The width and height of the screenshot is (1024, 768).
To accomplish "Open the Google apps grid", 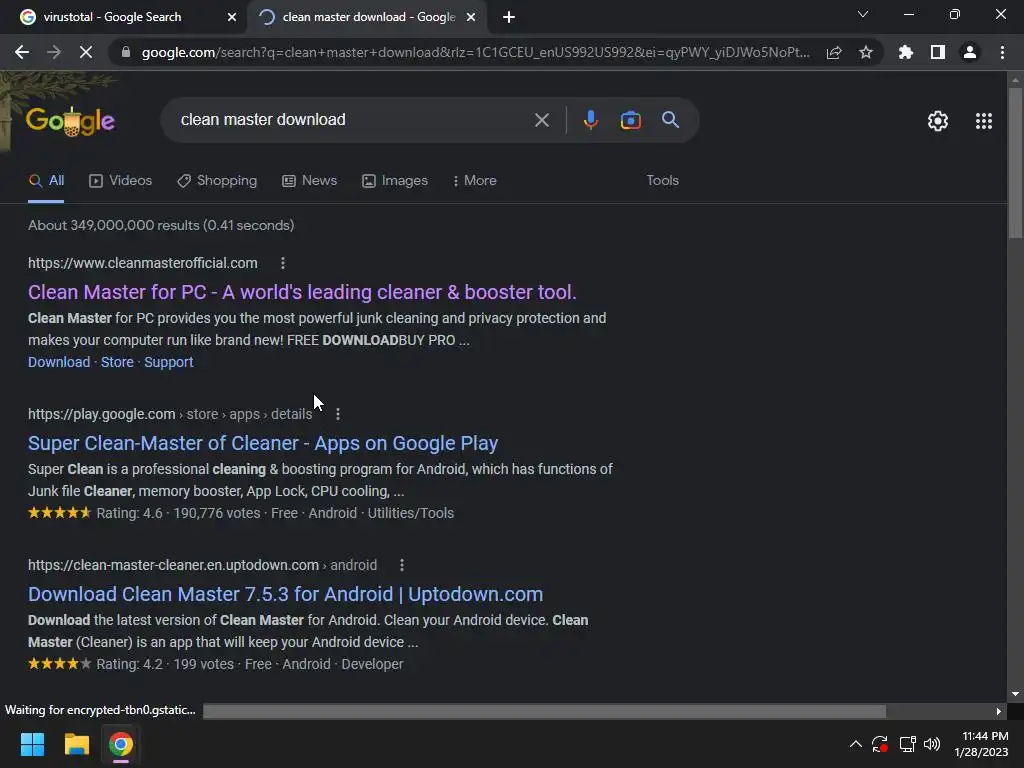I will 984,121.
